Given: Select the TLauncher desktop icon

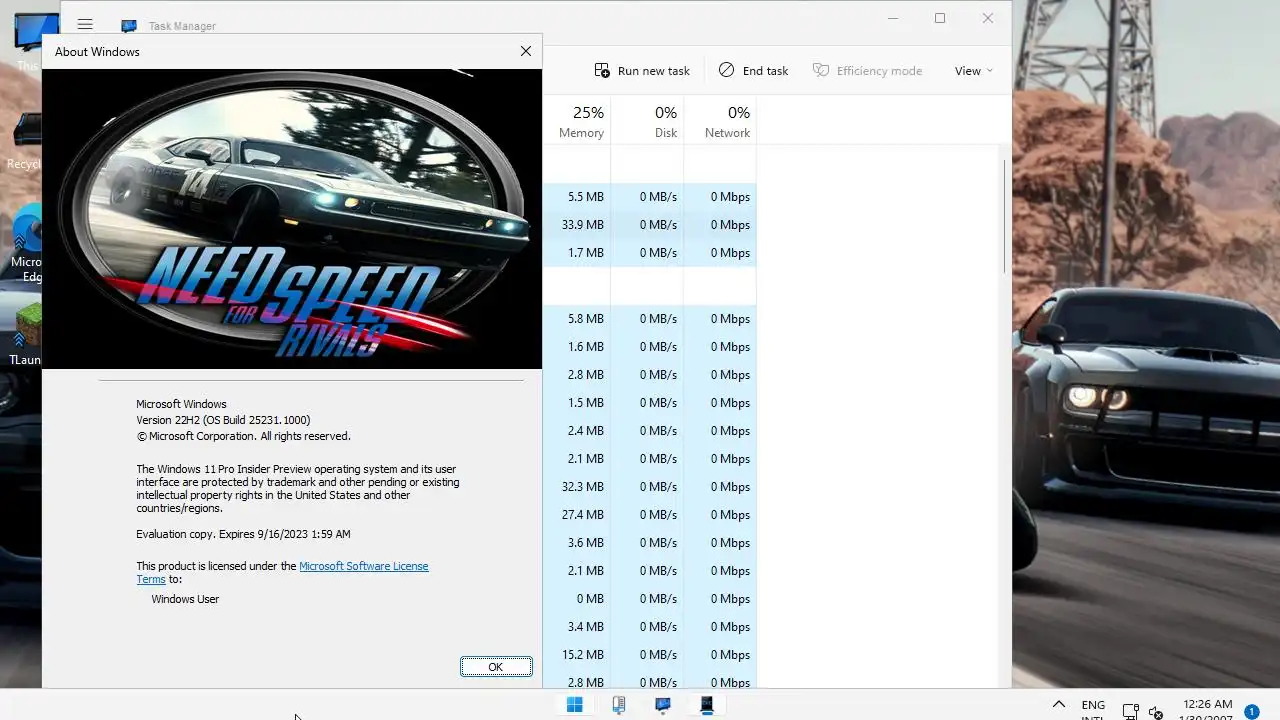Looking at the screenshot, I should click(x=25, y=335).
